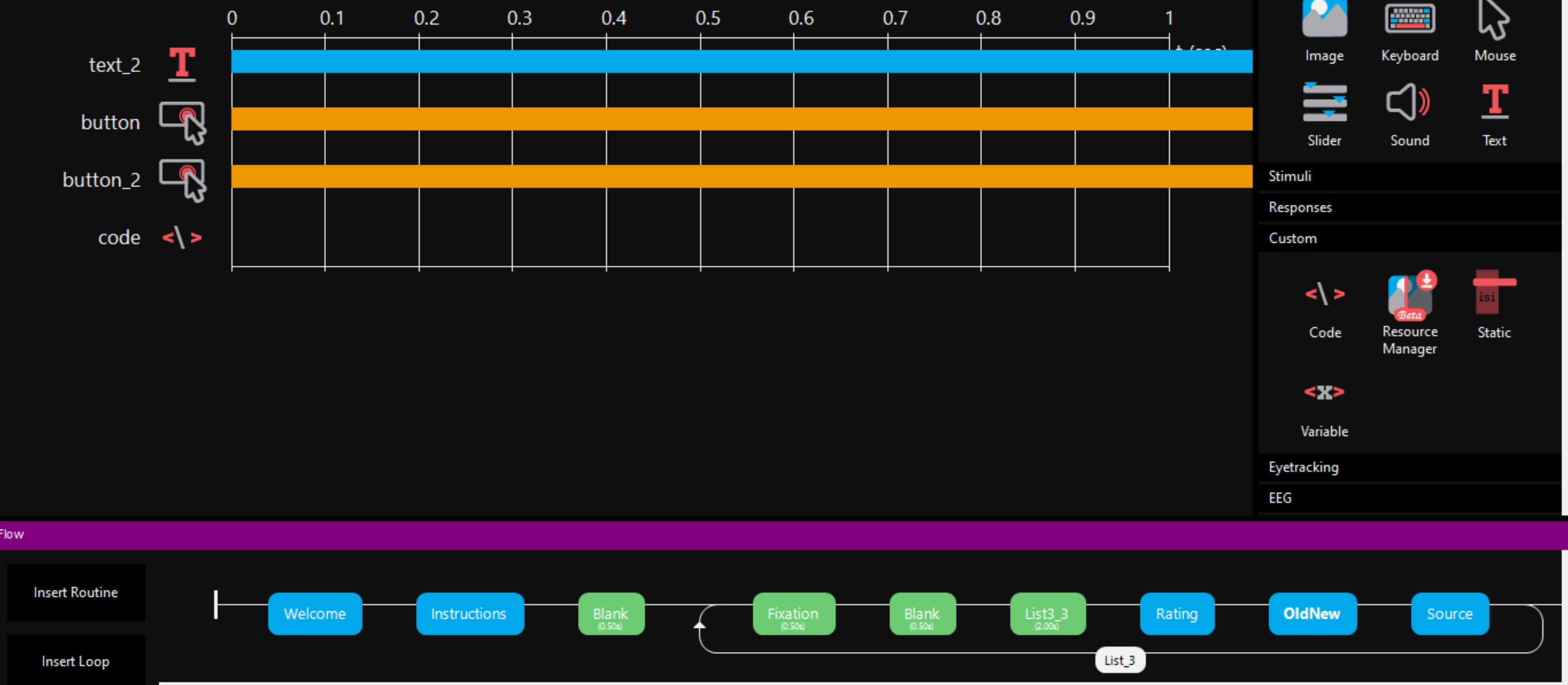This screenshot has height=685, width=1568.
Task: Open the text_2 component icon
Action: (x=182, y=64)
